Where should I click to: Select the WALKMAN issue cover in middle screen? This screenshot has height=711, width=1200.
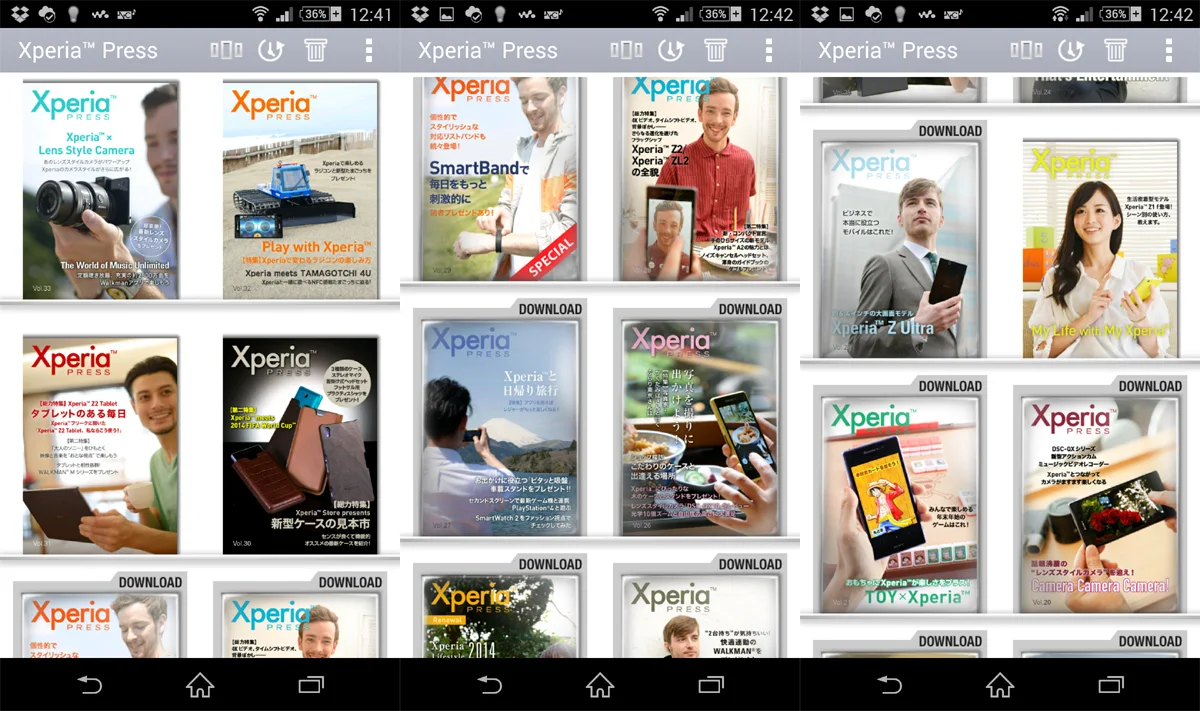click(x=700, y=617)
